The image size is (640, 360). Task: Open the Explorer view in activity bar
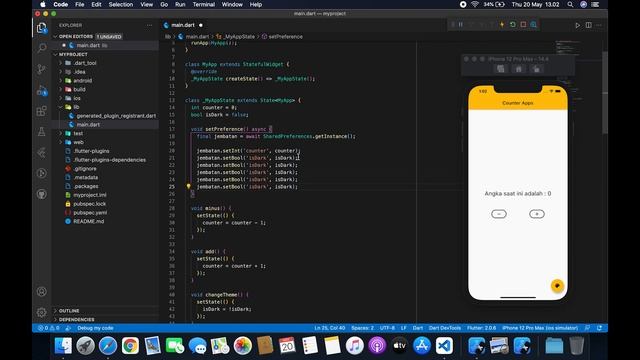pyautogui.click(x=42, y=28)
